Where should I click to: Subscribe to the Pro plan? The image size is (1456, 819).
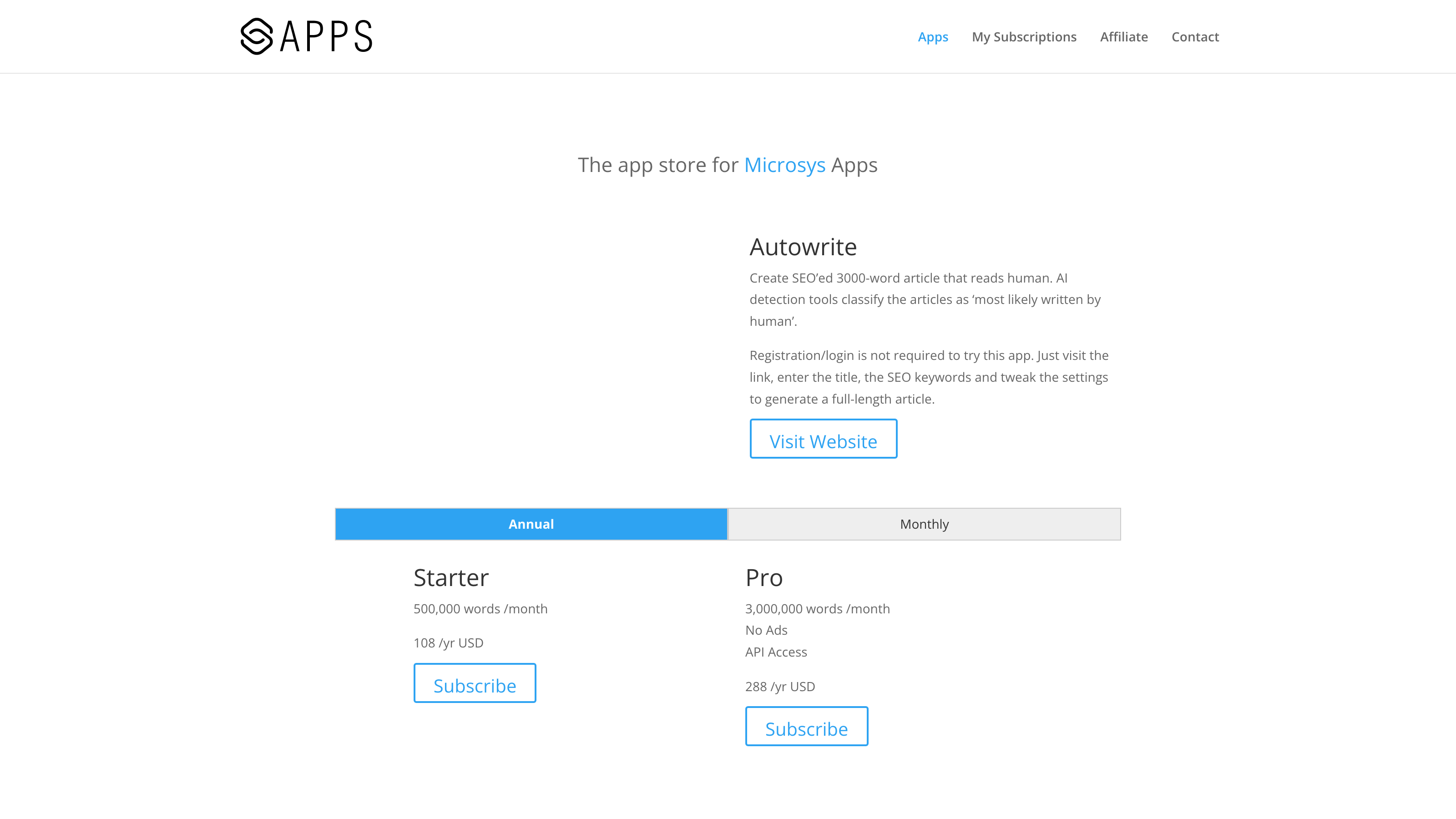pyautogui.click(x=806, y=728)
